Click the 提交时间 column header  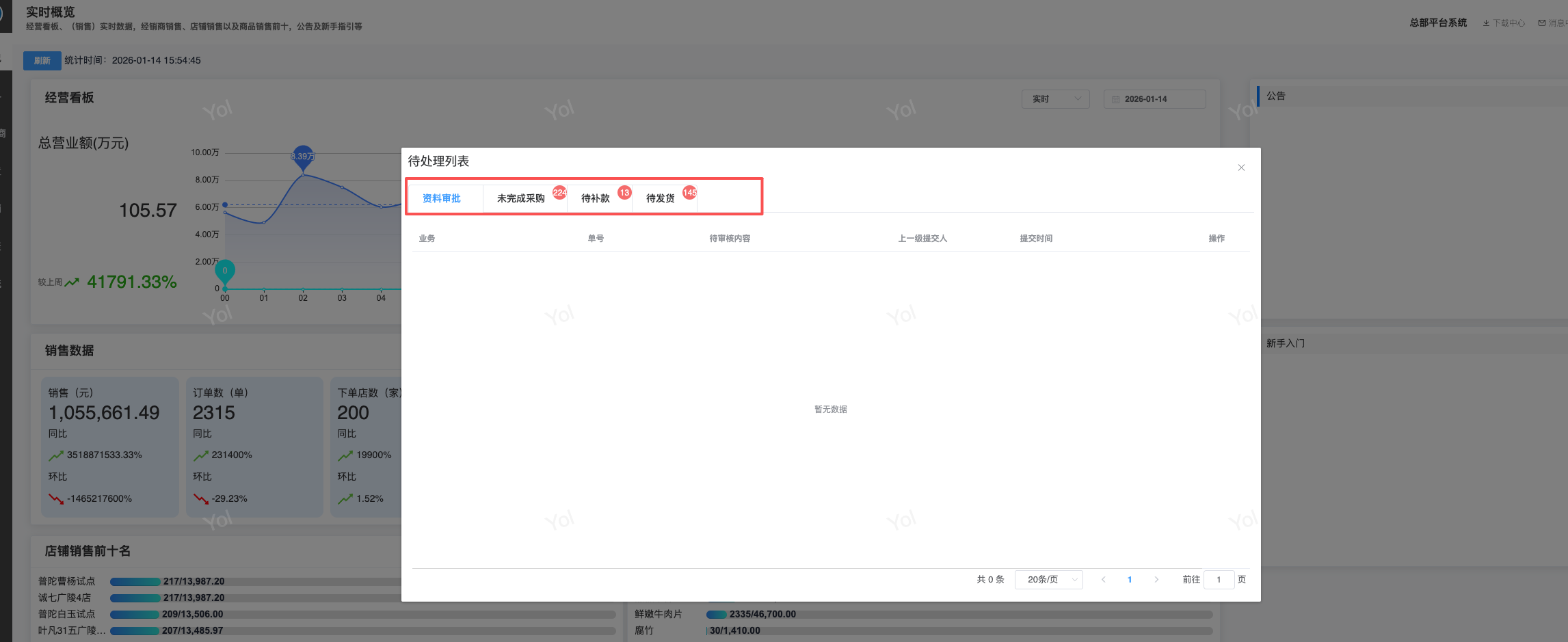(1036, 239)
